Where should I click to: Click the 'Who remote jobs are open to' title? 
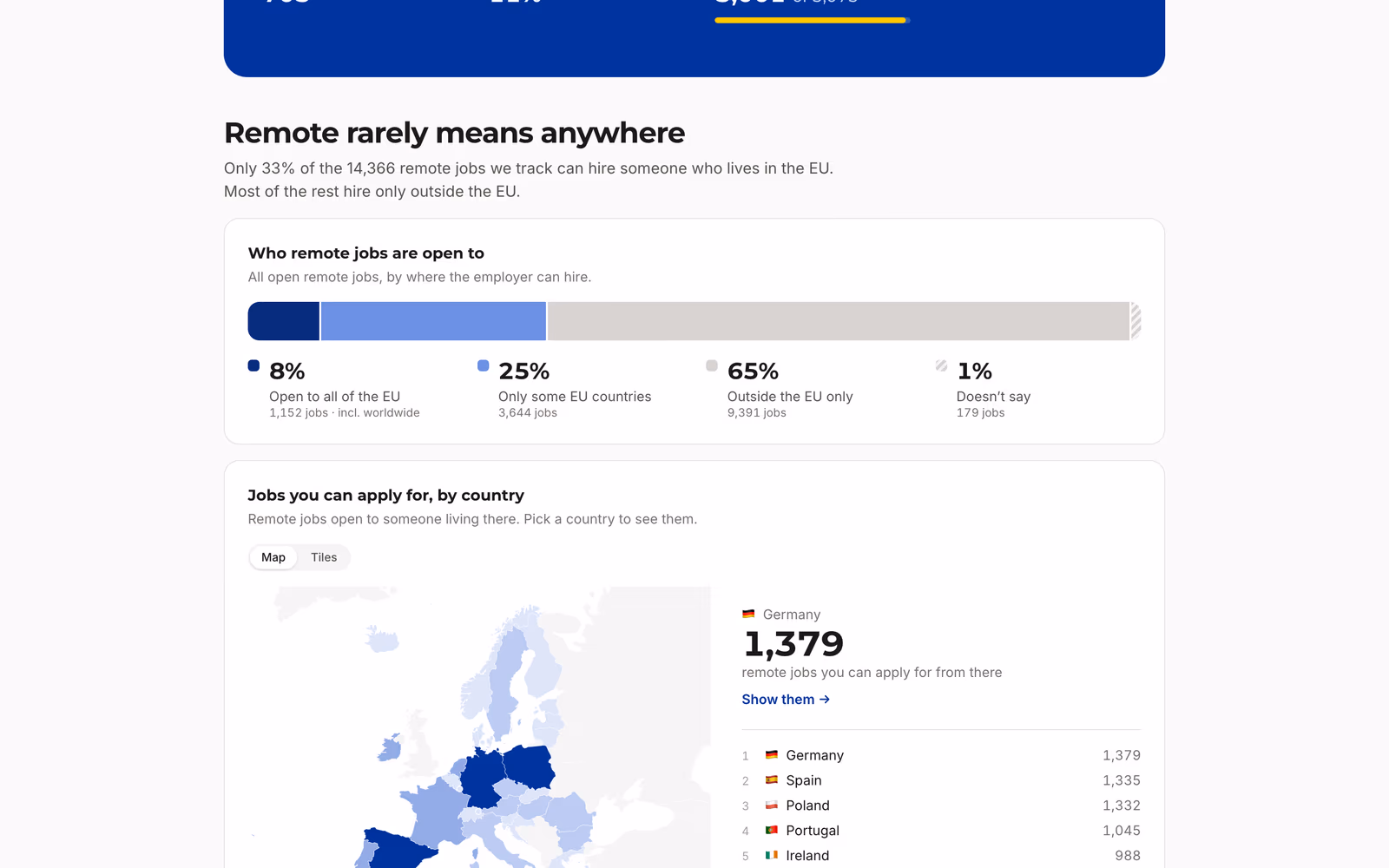(x=366, y=253)
